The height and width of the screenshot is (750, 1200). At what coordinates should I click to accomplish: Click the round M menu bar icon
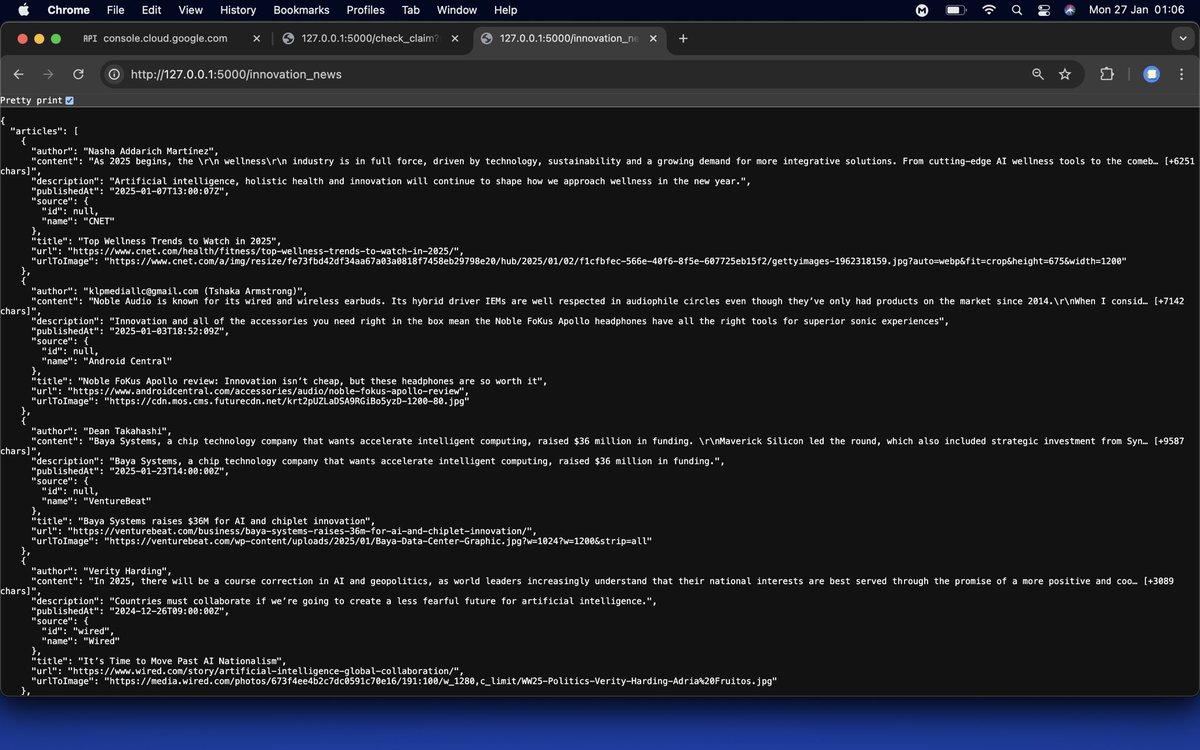(x=922, y=10)
